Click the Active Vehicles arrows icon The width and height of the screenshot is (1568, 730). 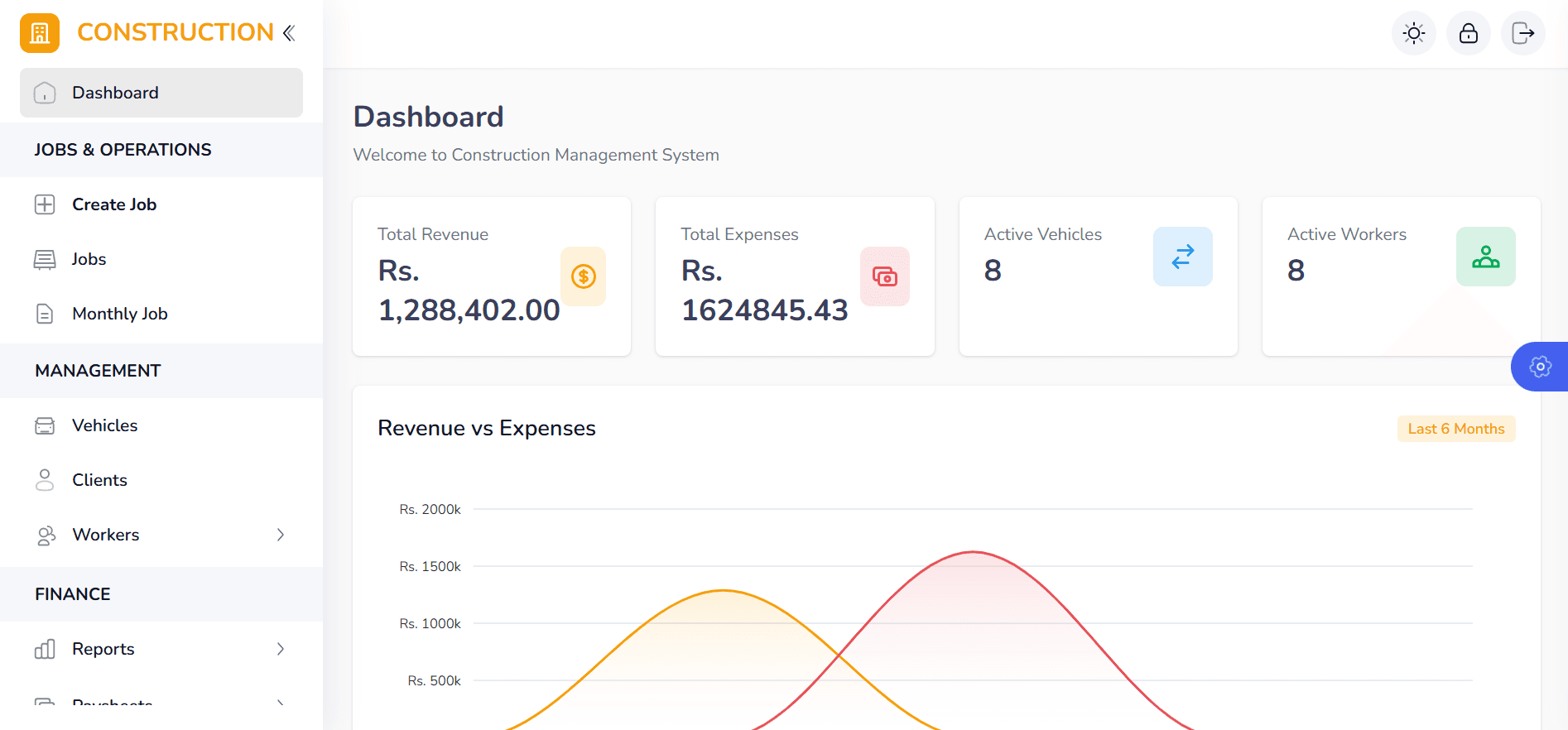pos(1183,257)
